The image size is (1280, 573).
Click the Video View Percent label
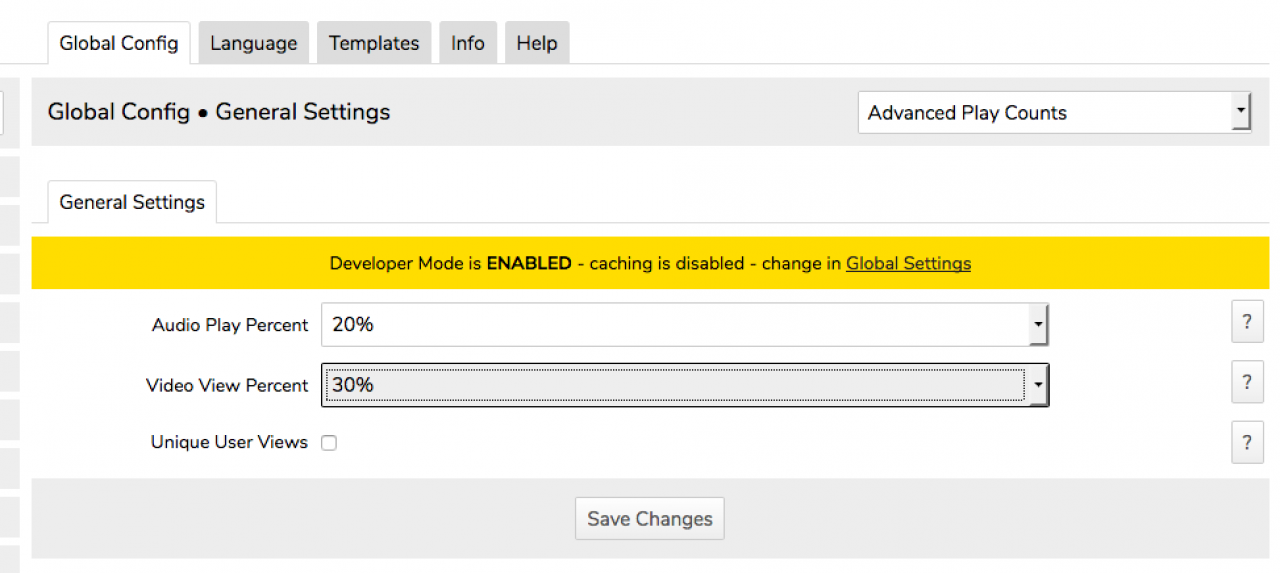pos(227,385)
